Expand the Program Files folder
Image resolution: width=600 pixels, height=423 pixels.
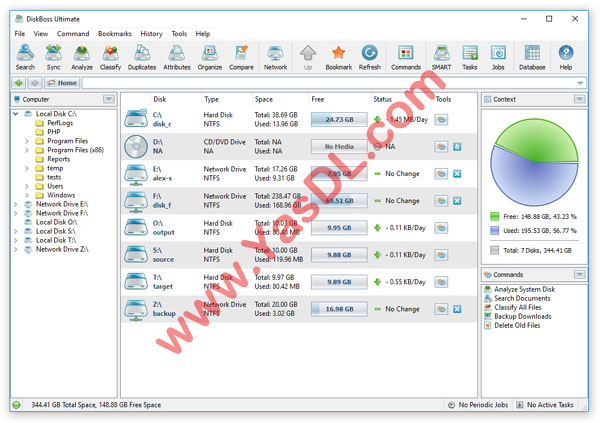(27, 141)
